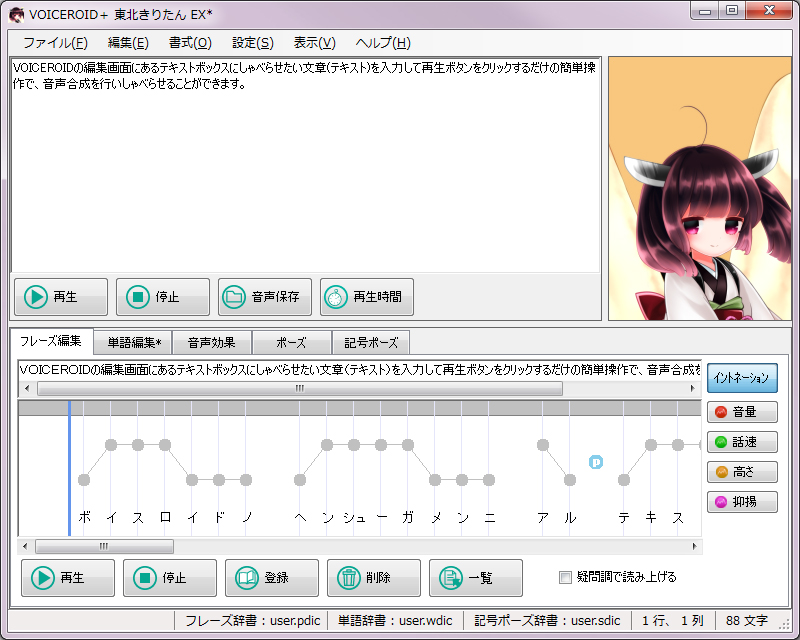Register the phrase with the 登録 button
The width and height of the screenshot is (800, 640).
pyautogui.click(x=272, y=578)
